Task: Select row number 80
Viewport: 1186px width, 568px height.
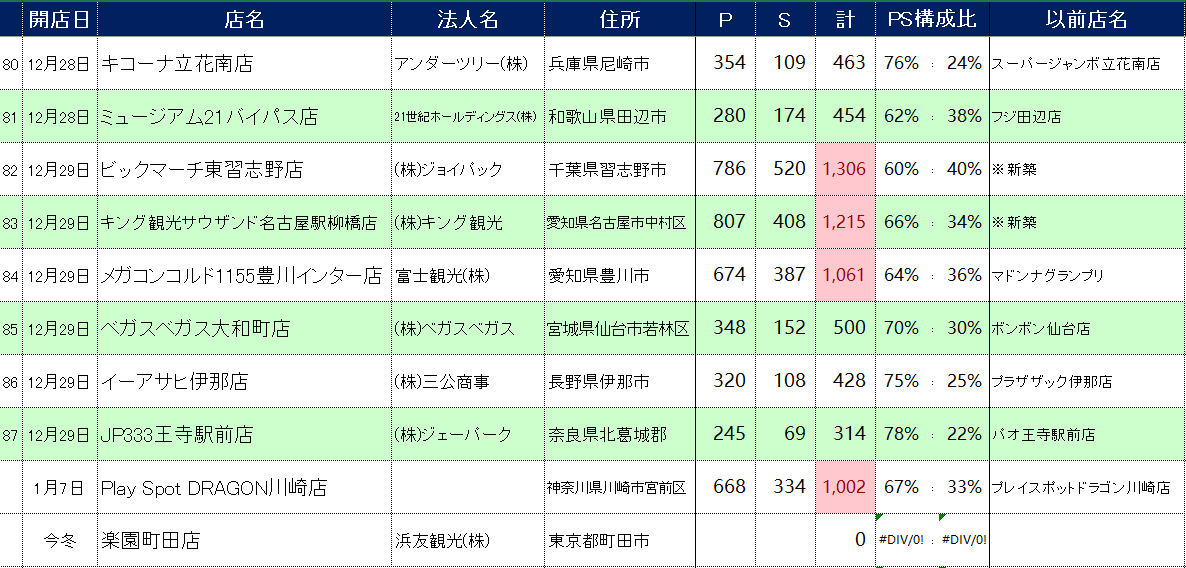Action: coord(11,64)
